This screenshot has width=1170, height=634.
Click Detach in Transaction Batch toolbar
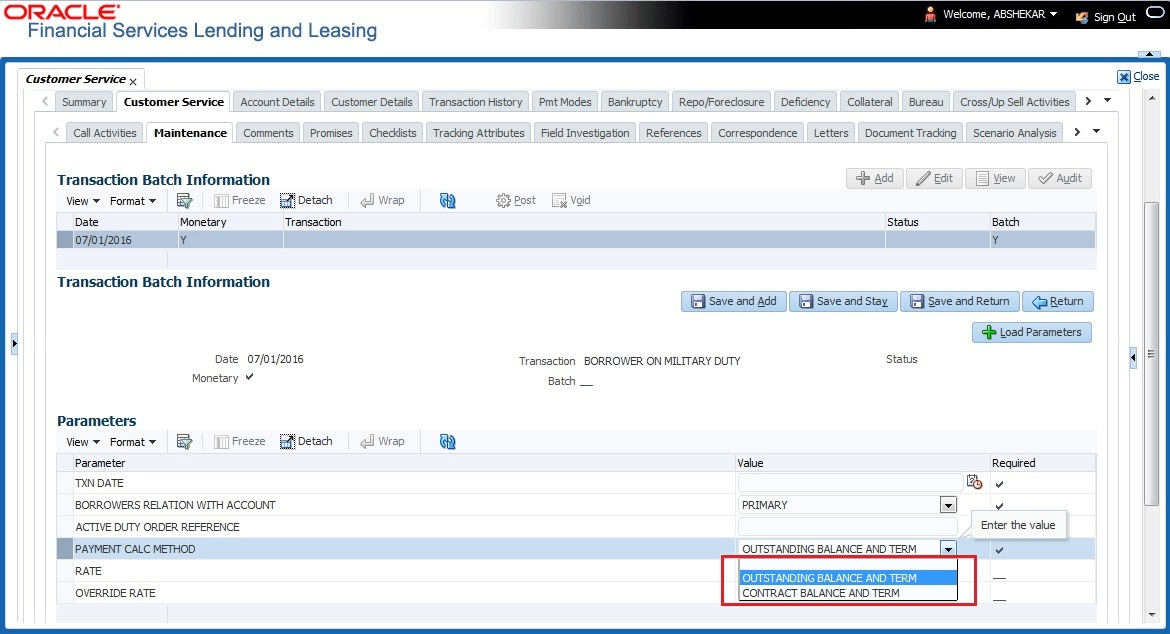click(306, 200)
